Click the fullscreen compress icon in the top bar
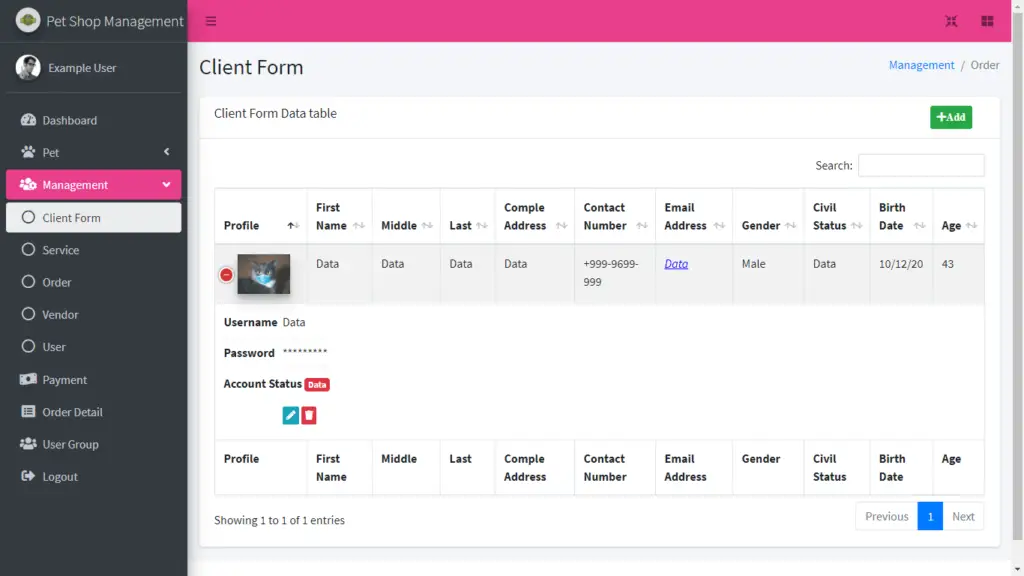Image resolution: width=1024 pixels, height=576 pixels. pyautogui.click(x=951, y=20)
